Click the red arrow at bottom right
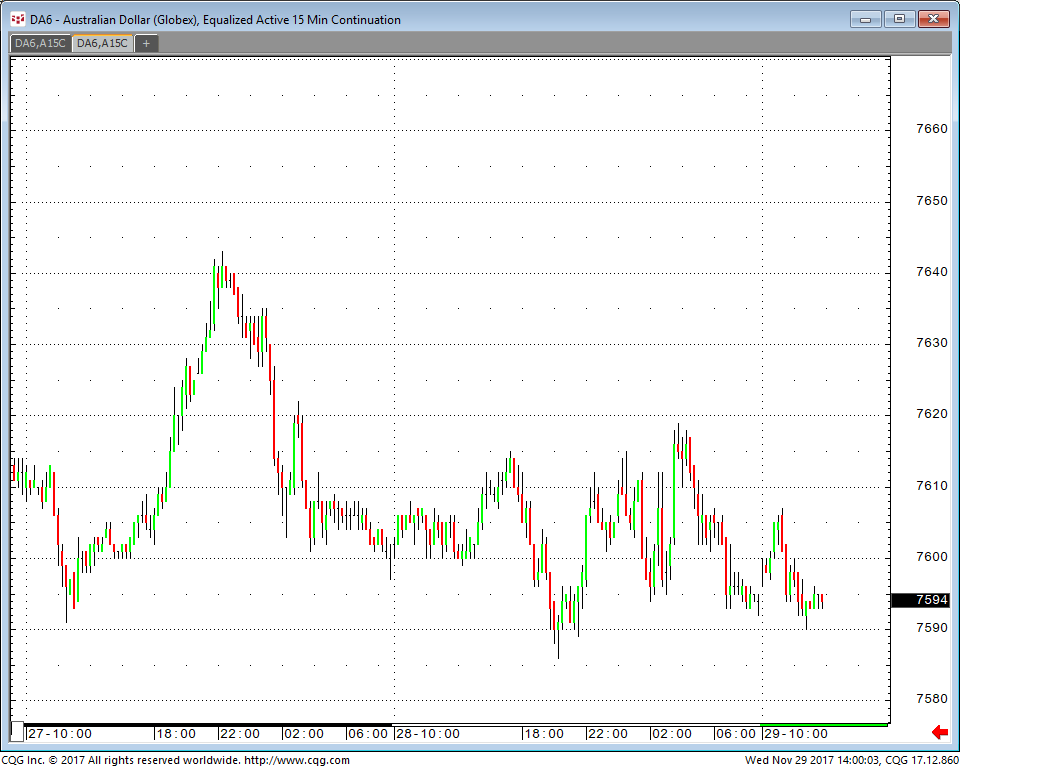Image resolution: width=1050 pixels, height=768 pixels. pos(940,733)
